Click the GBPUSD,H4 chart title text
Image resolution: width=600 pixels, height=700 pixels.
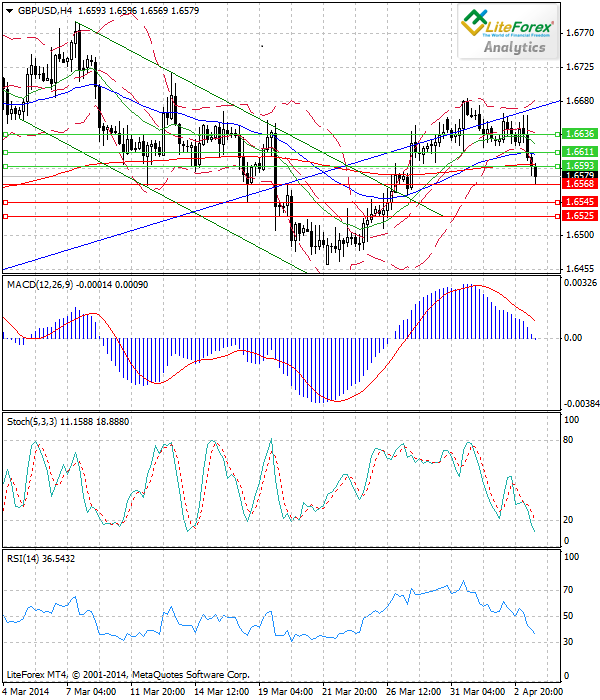(44, 10)
